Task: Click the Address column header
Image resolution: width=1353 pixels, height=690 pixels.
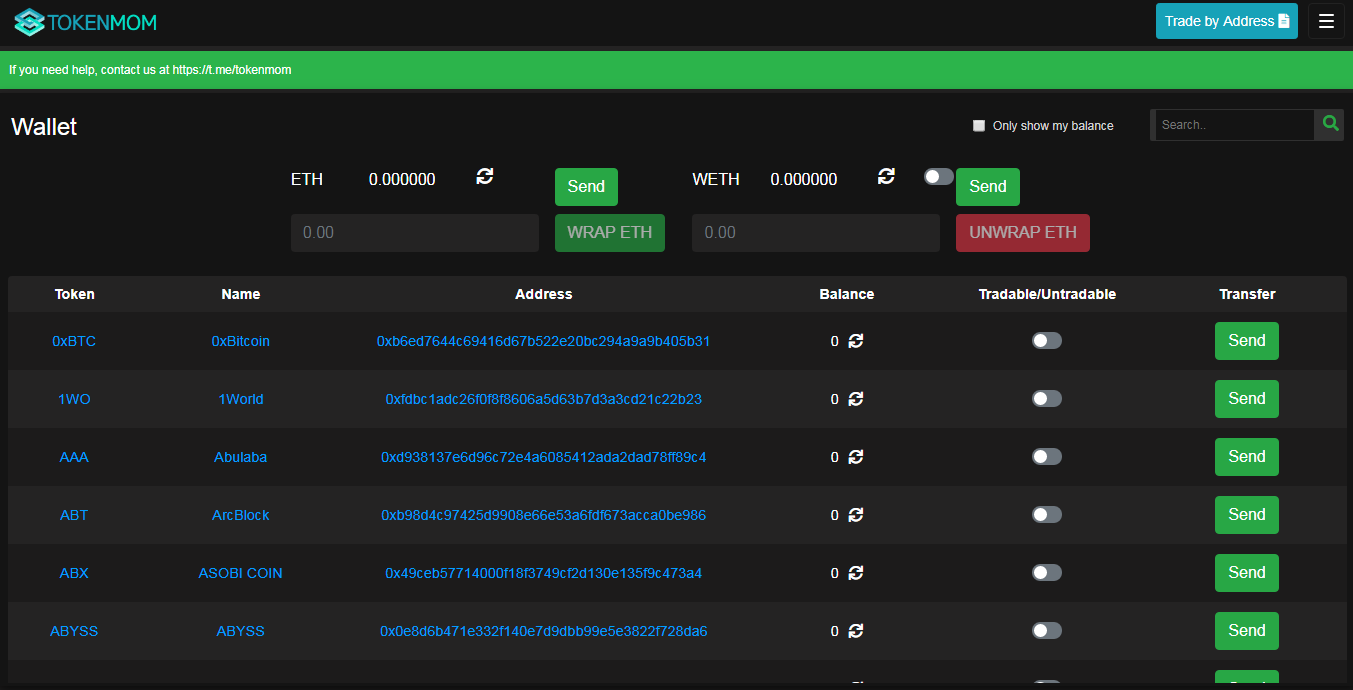Action: point(544,294)
